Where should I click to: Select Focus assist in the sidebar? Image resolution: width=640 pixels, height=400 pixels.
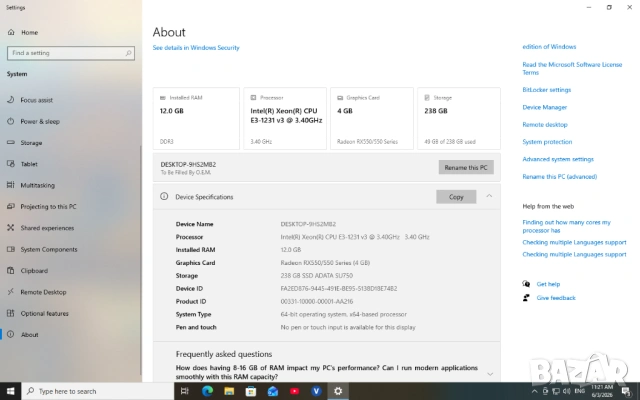(36, 100)
